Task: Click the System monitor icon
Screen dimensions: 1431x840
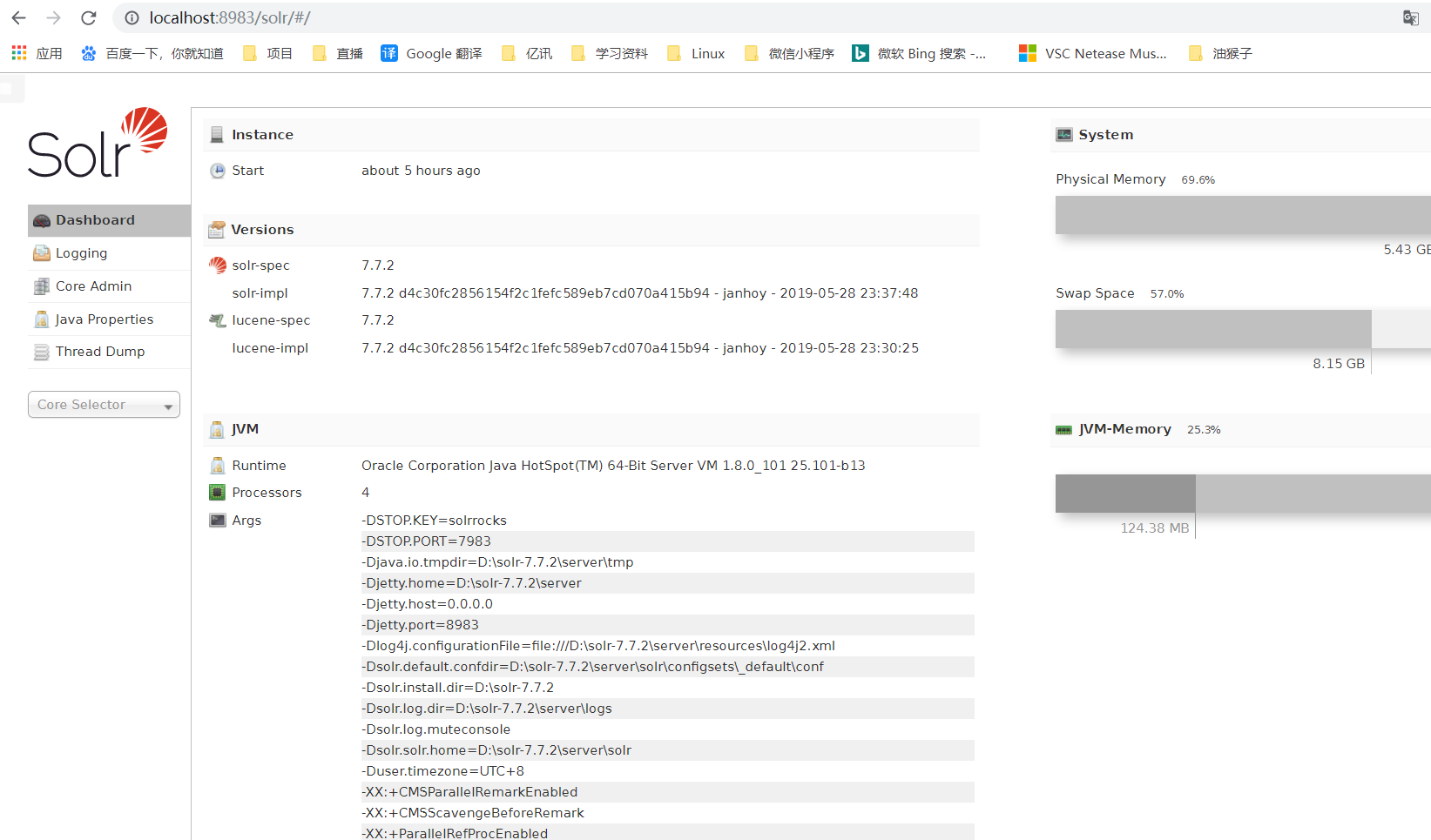Action: [1064, 135]
